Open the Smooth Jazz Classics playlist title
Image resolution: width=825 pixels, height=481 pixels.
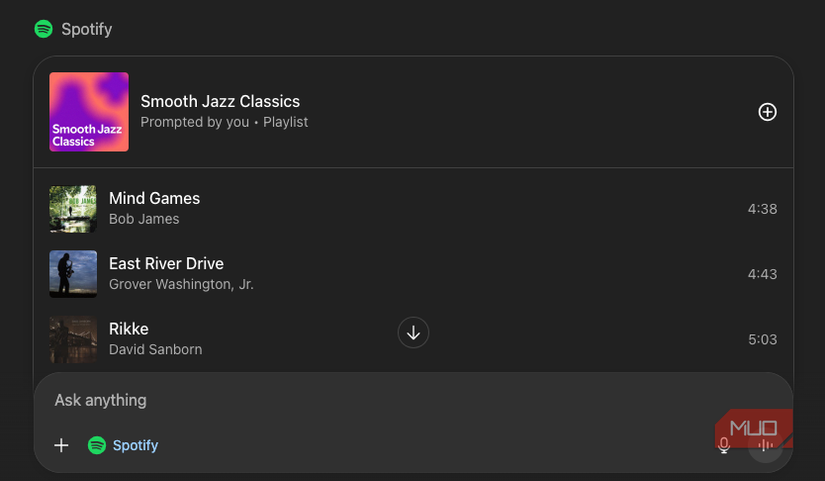click(220, 101)
